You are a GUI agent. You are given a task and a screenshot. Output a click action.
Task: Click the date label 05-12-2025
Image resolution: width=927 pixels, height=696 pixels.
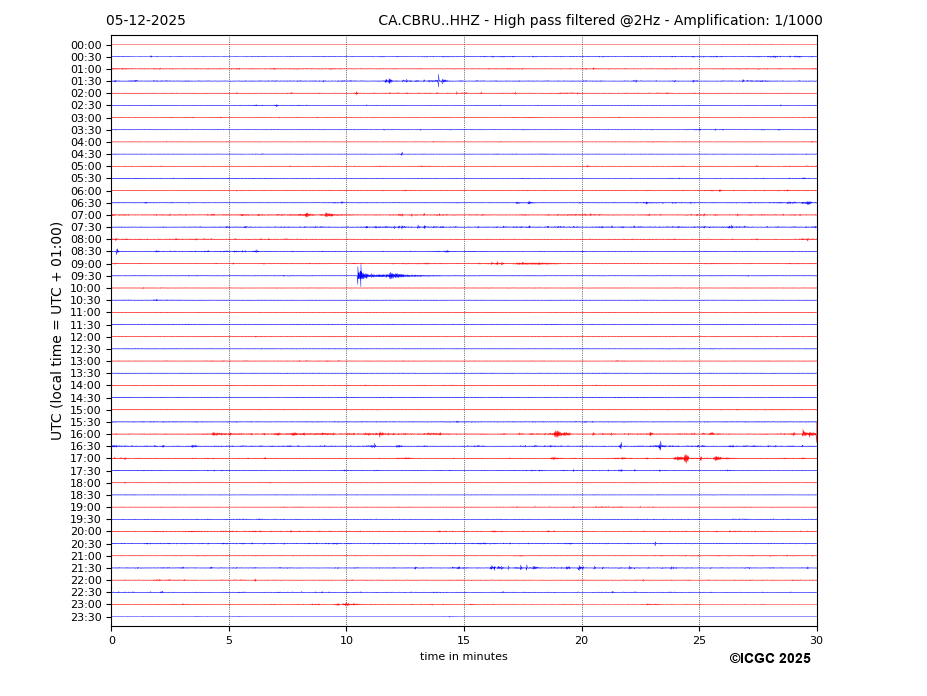[x=146, y=21]
